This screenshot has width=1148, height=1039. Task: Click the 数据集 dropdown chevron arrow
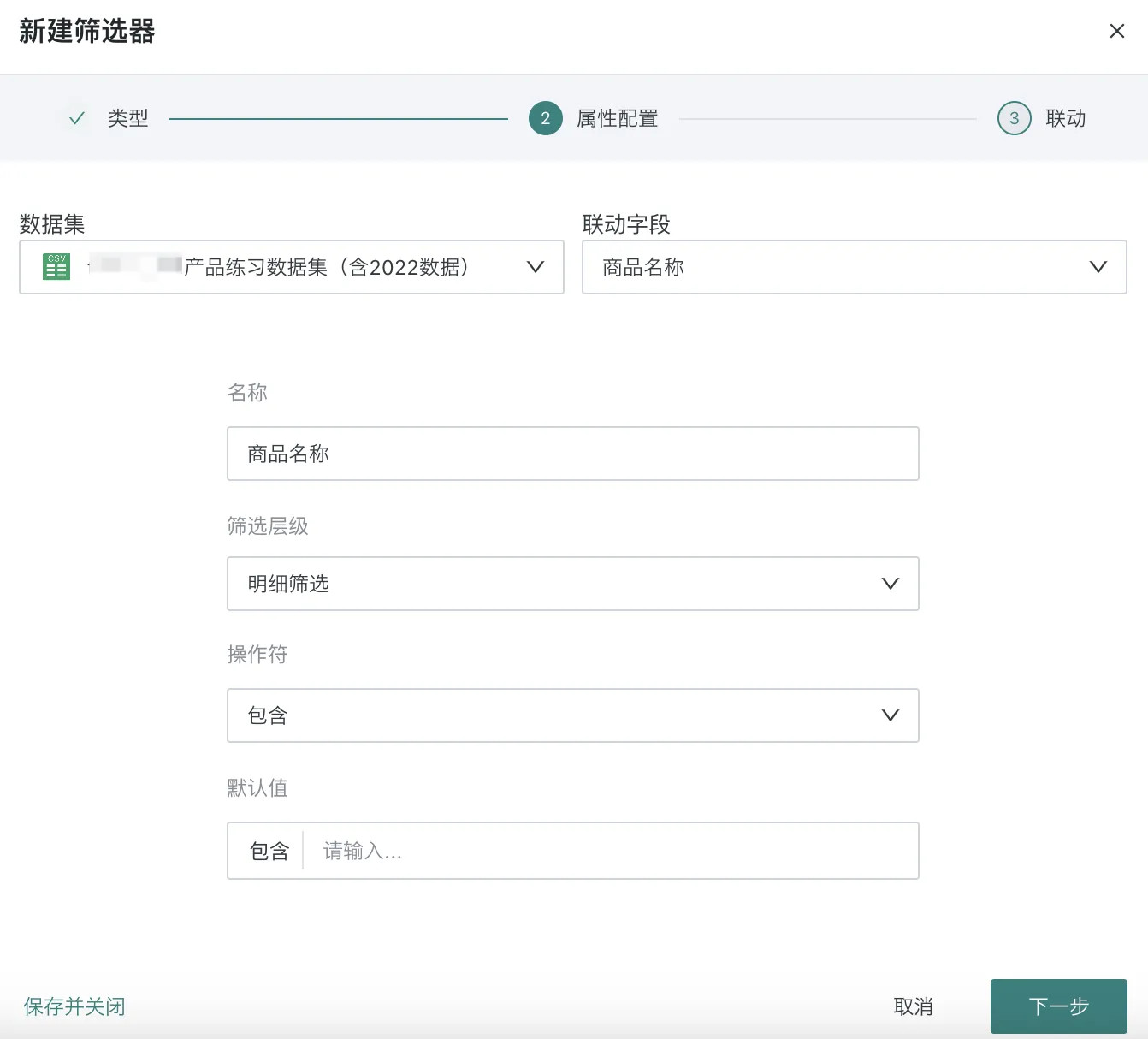[536, 267]
